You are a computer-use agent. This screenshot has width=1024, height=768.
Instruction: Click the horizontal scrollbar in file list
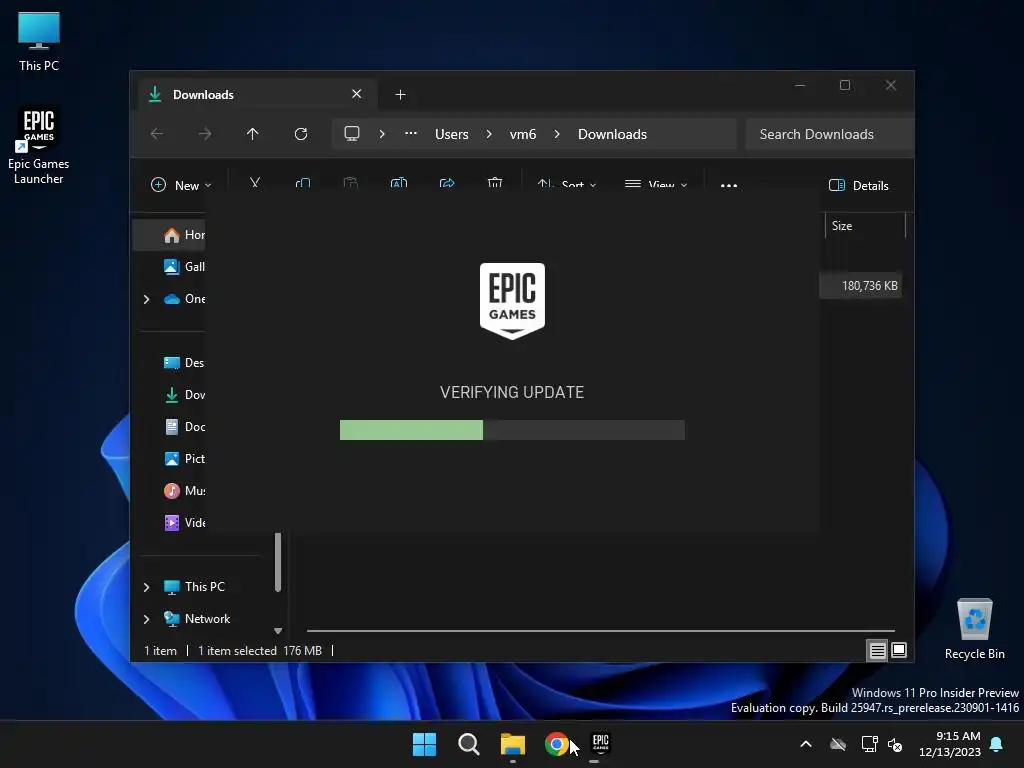(x=600, y=631)
